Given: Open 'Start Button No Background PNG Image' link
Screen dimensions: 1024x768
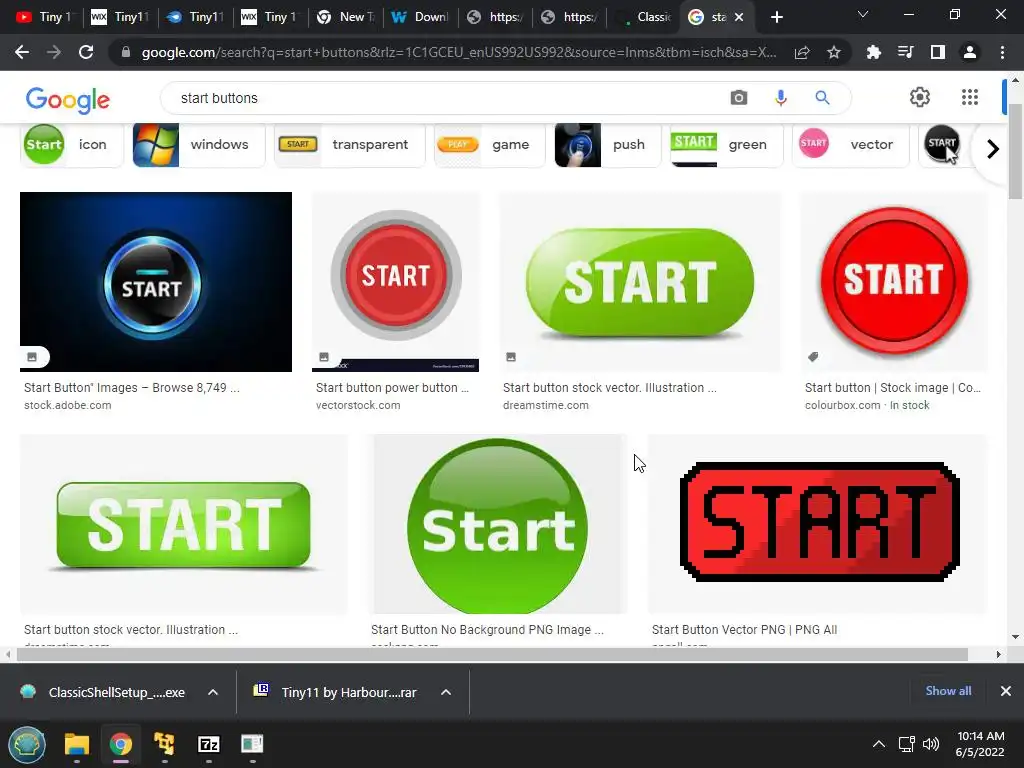Looking at the screenshot, I should click(487, 630).
